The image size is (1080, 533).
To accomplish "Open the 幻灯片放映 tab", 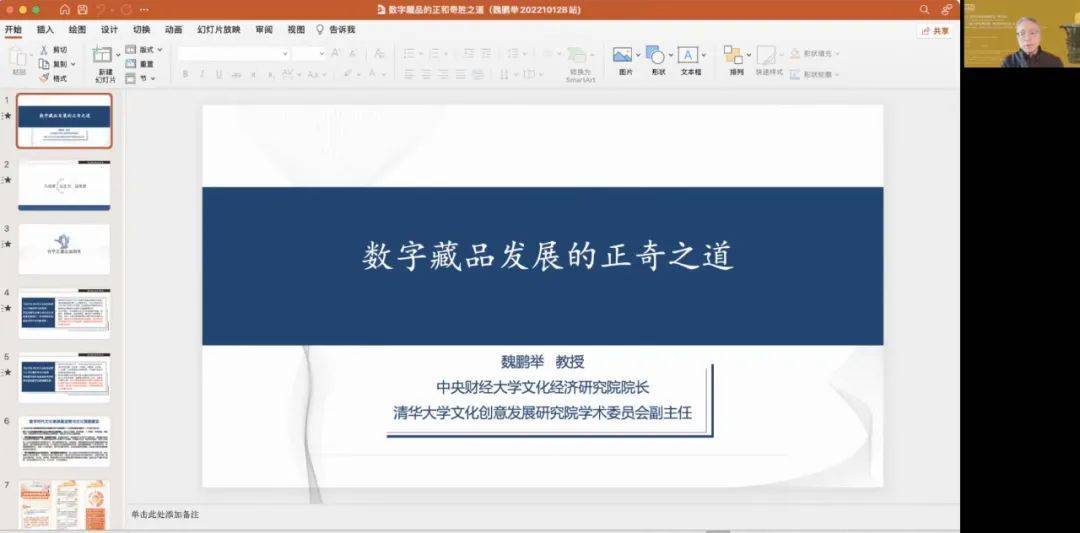I will click(x=217, y=30).
